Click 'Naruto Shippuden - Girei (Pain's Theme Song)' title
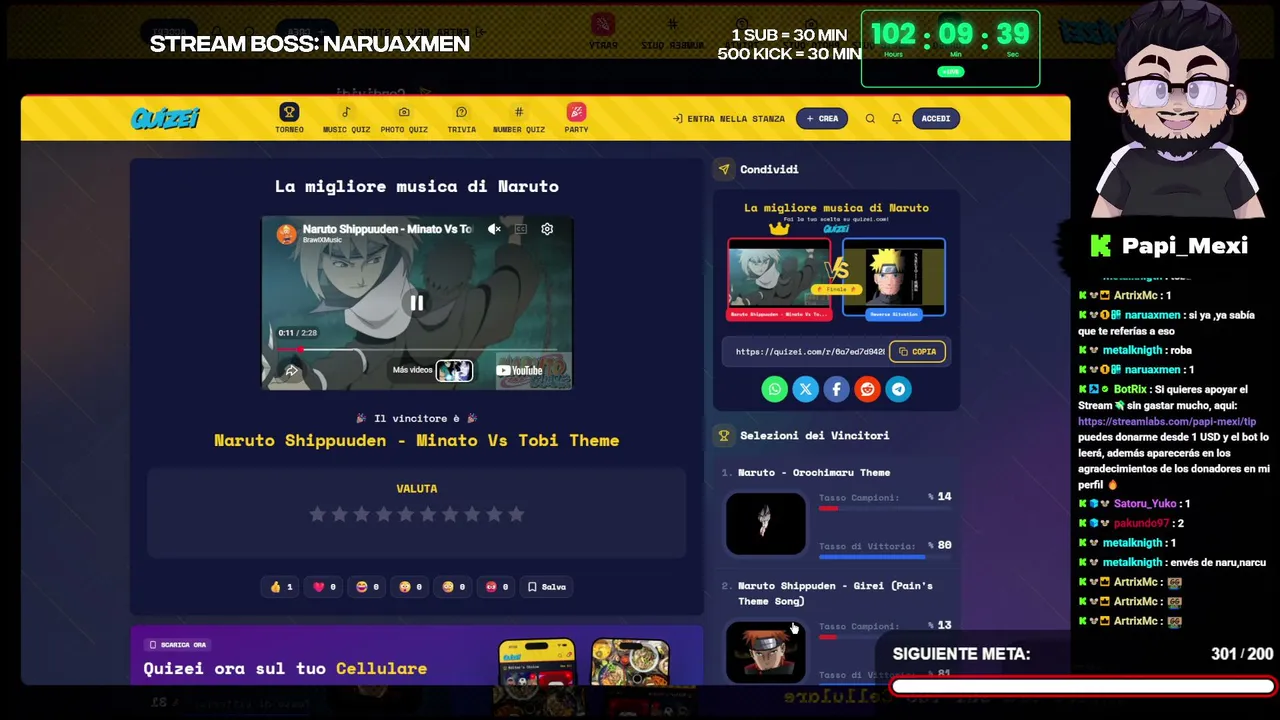1280x720 pixels. pyautogui.click(x=835, y=593)
